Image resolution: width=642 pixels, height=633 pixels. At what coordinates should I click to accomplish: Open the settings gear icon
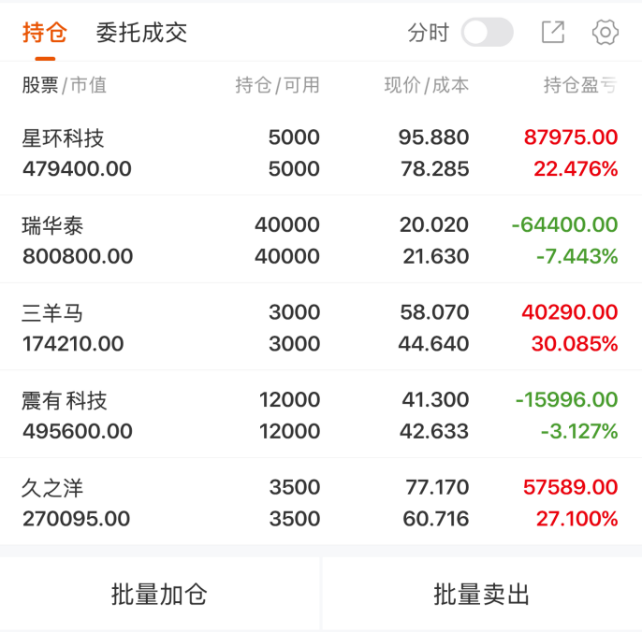(x=605, y=32)
